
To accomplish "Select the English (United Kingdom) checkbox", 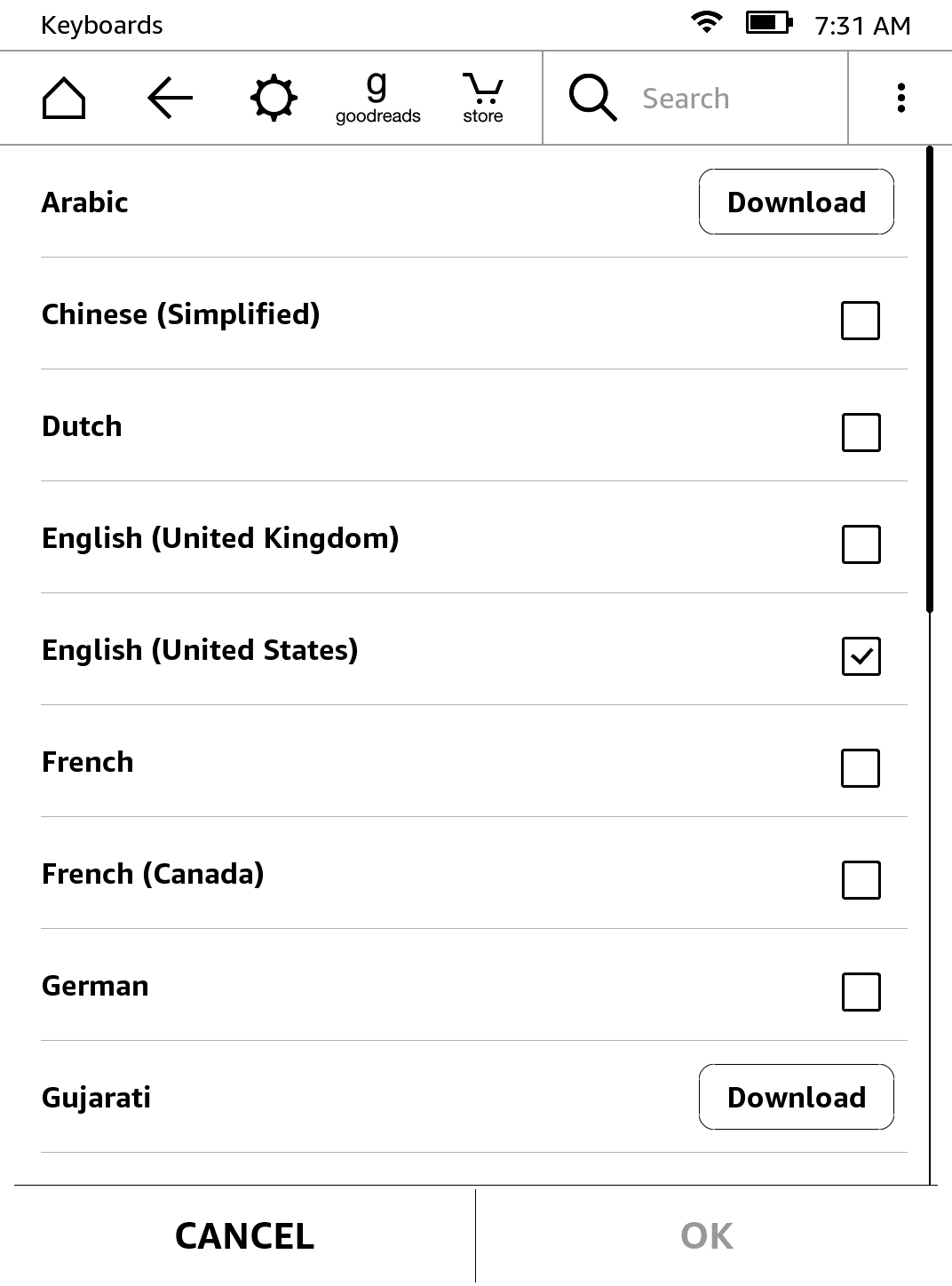I will click(x=860, y=544).
